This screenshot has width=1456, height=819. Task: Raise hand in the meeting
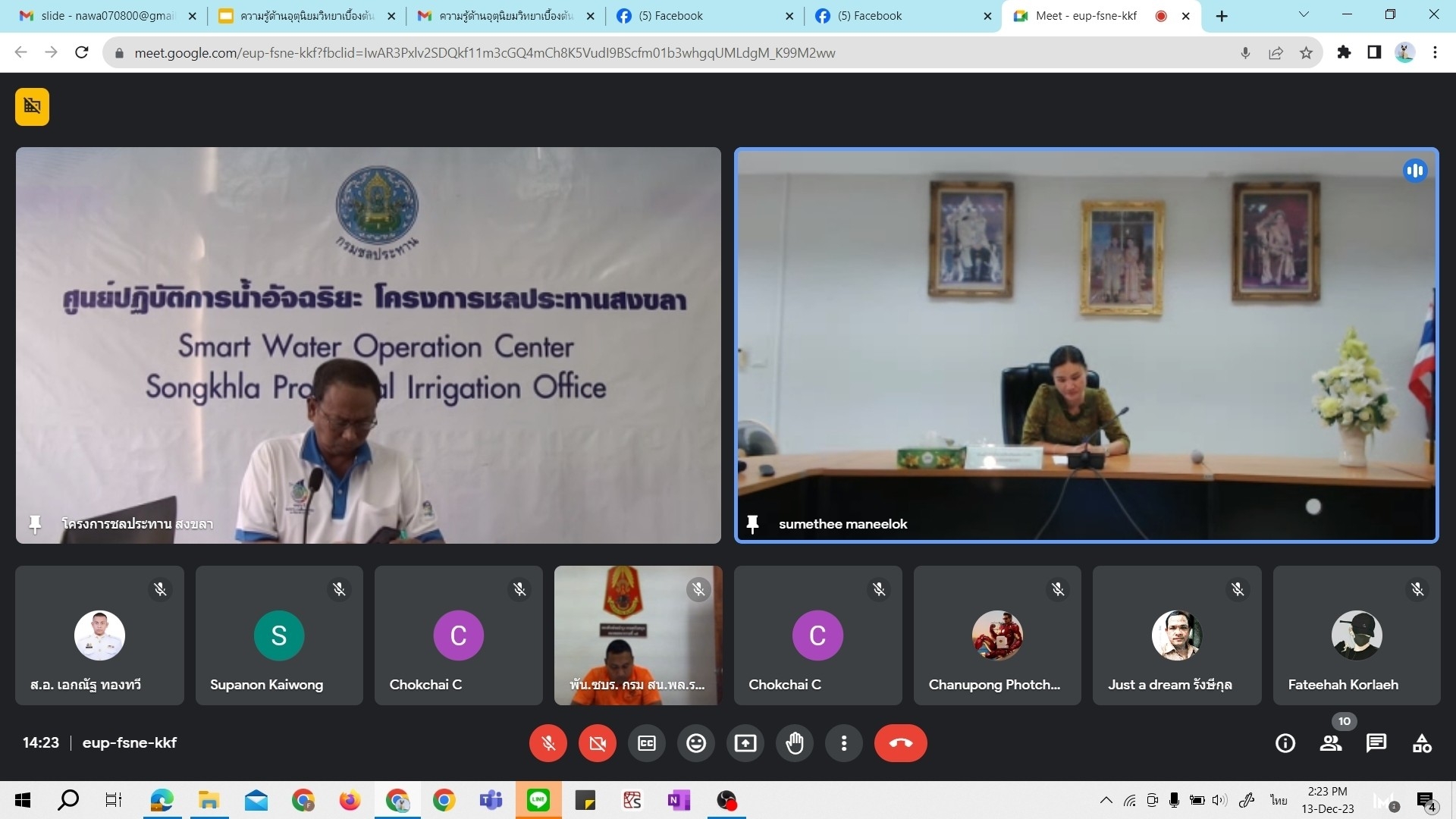[795, 743]
